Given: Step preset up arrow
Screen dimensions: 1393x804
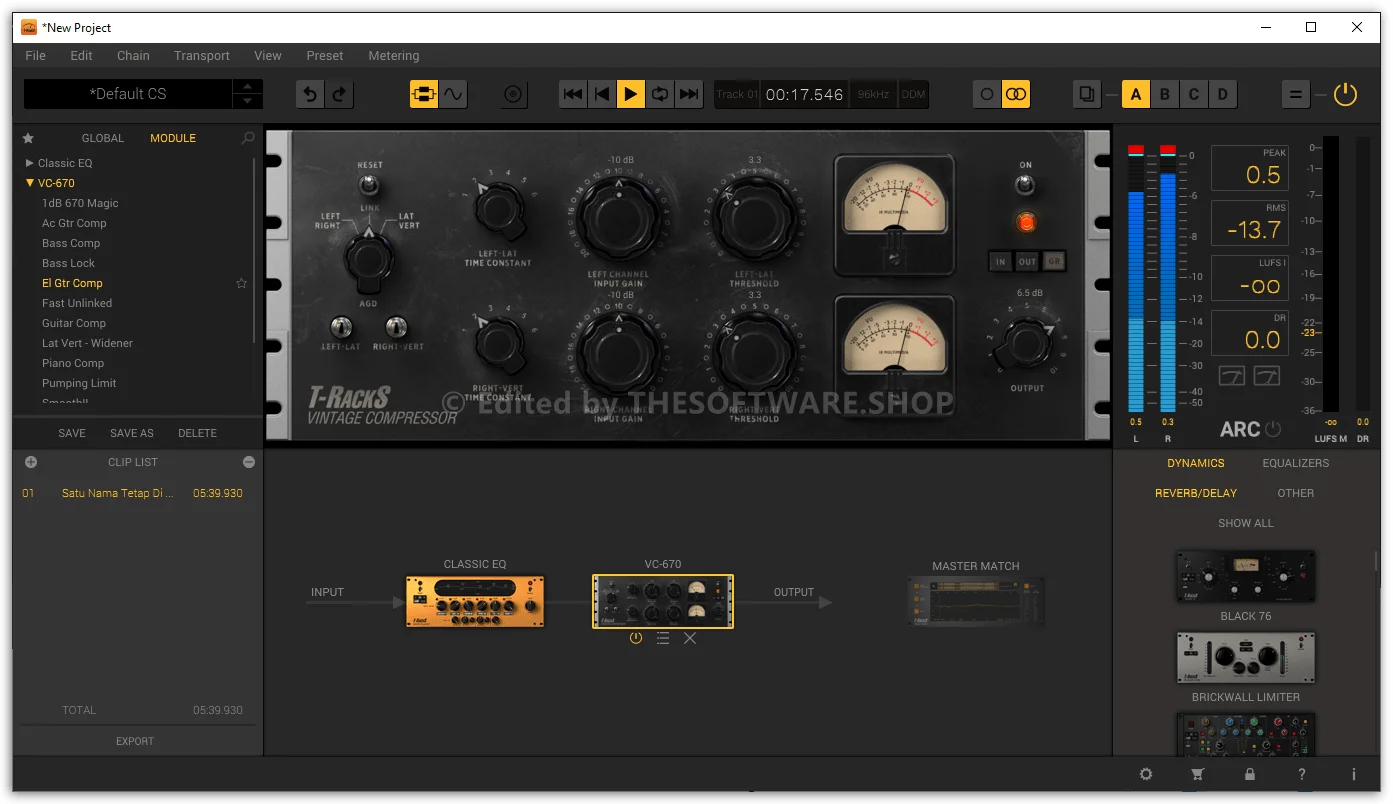Looking at the screenshot, I should point(248,87).
